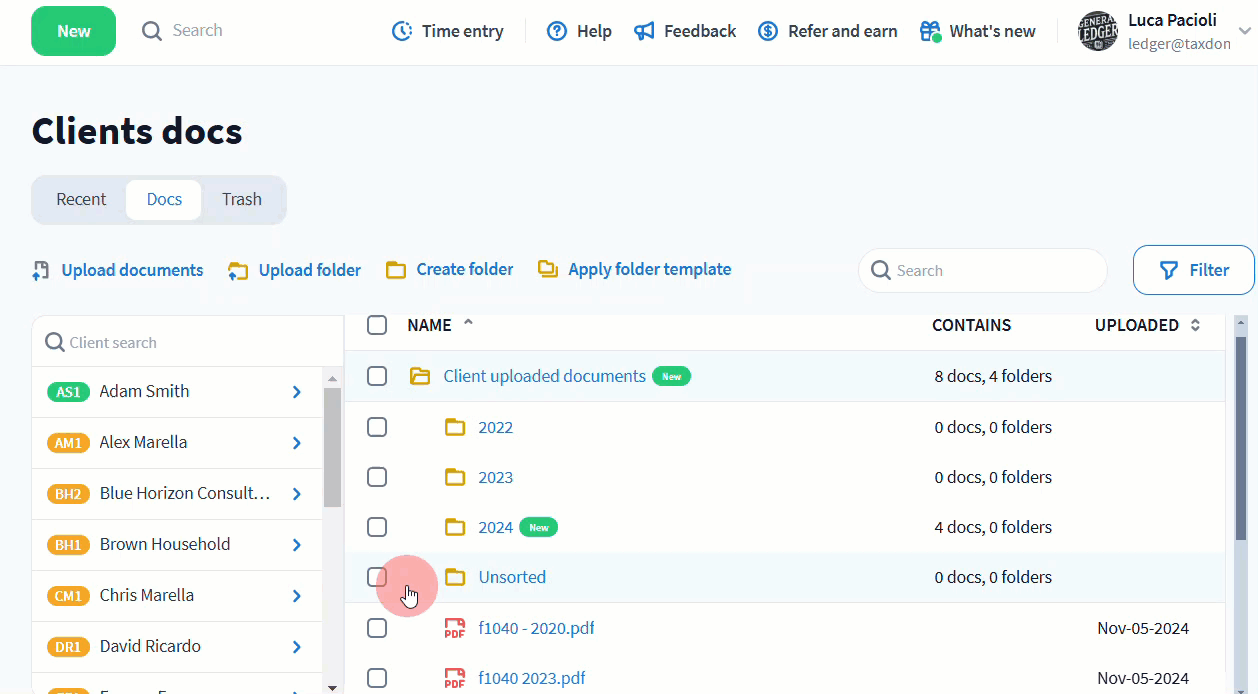Viewport: 1258px width, 694px height.
Task: Select the f1040 - 2020.pdf checkbox
Action: tap(377, 628)
